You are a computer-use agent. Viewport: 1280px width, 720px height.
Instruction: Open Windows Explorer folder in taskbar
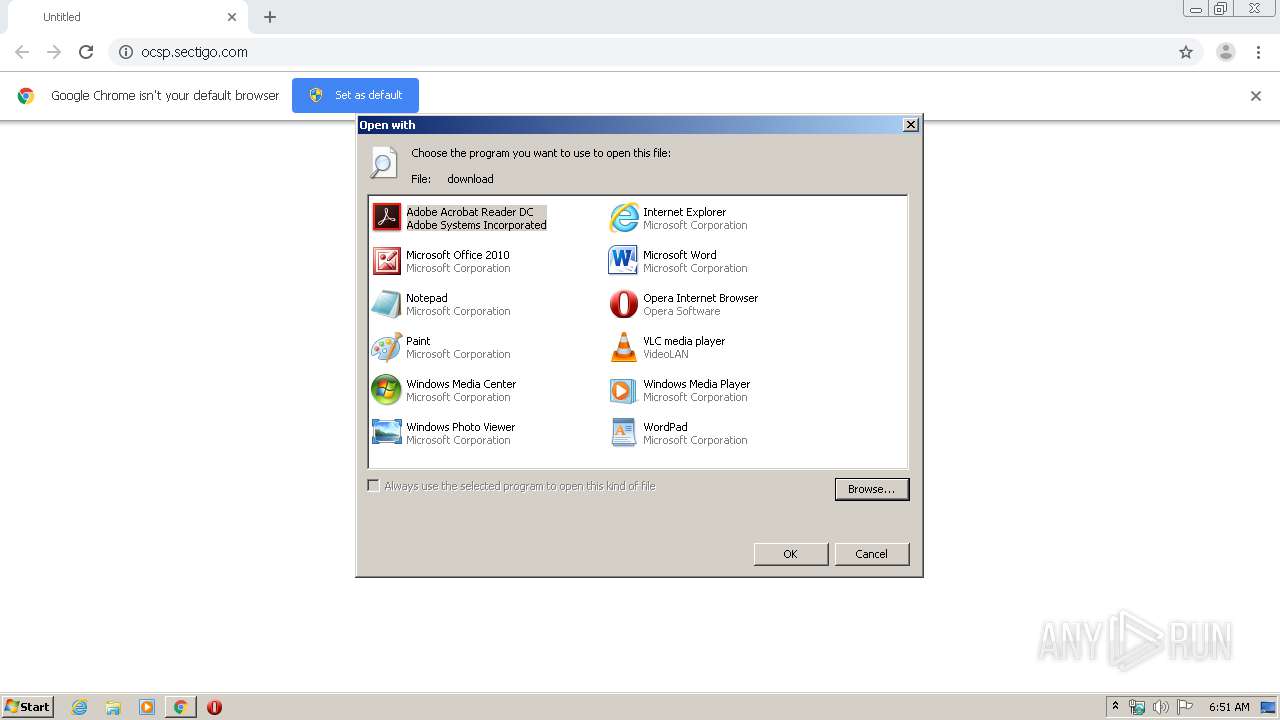click(113, 707)
